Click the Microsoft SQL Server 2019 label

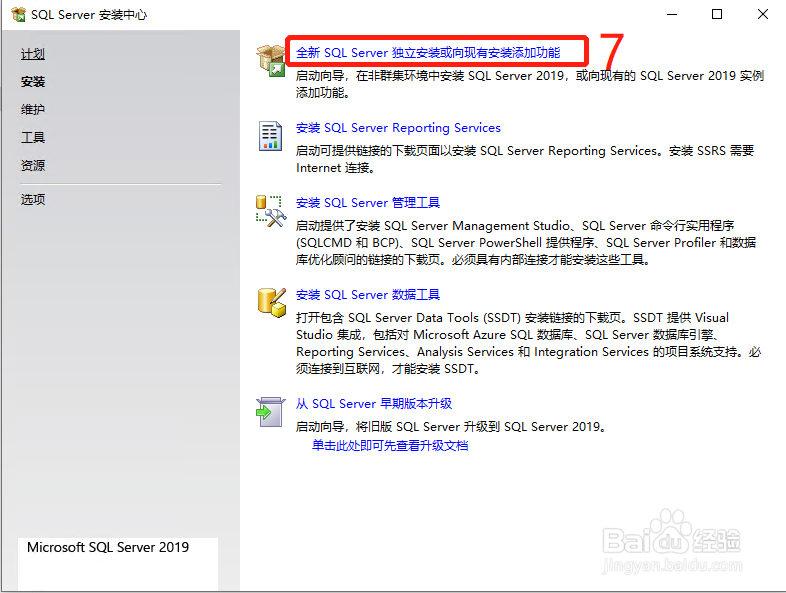108,547
